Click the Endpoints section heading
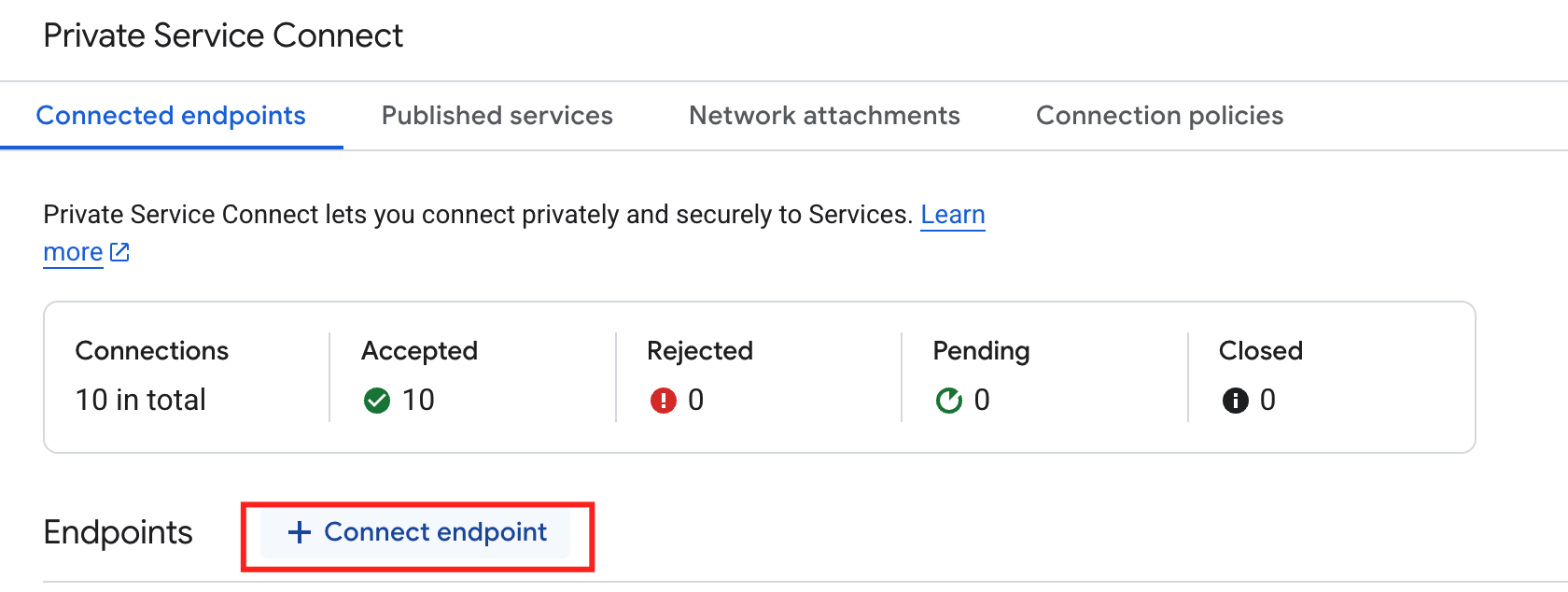Screen dimensions: 1568x592 [118, 532]
